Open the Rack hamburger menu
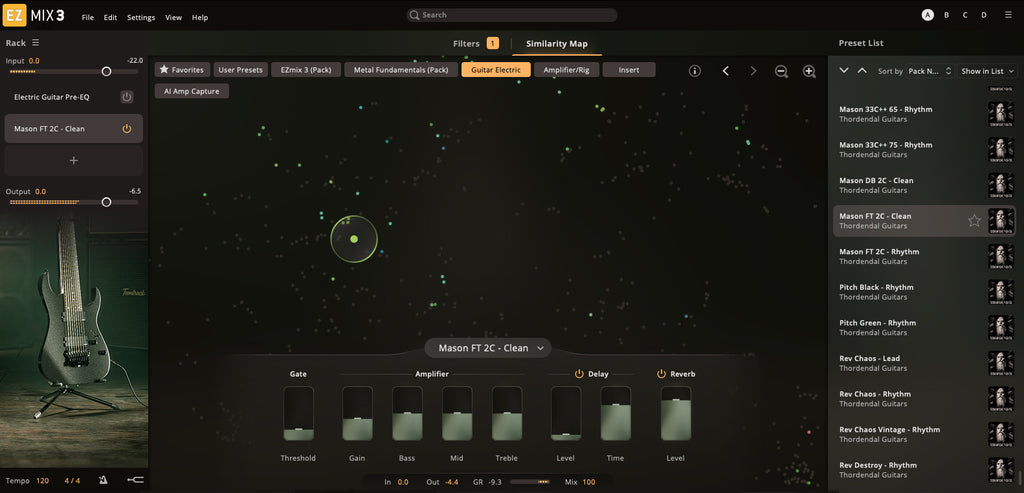Screen dimensions: 1024x493 36,42
